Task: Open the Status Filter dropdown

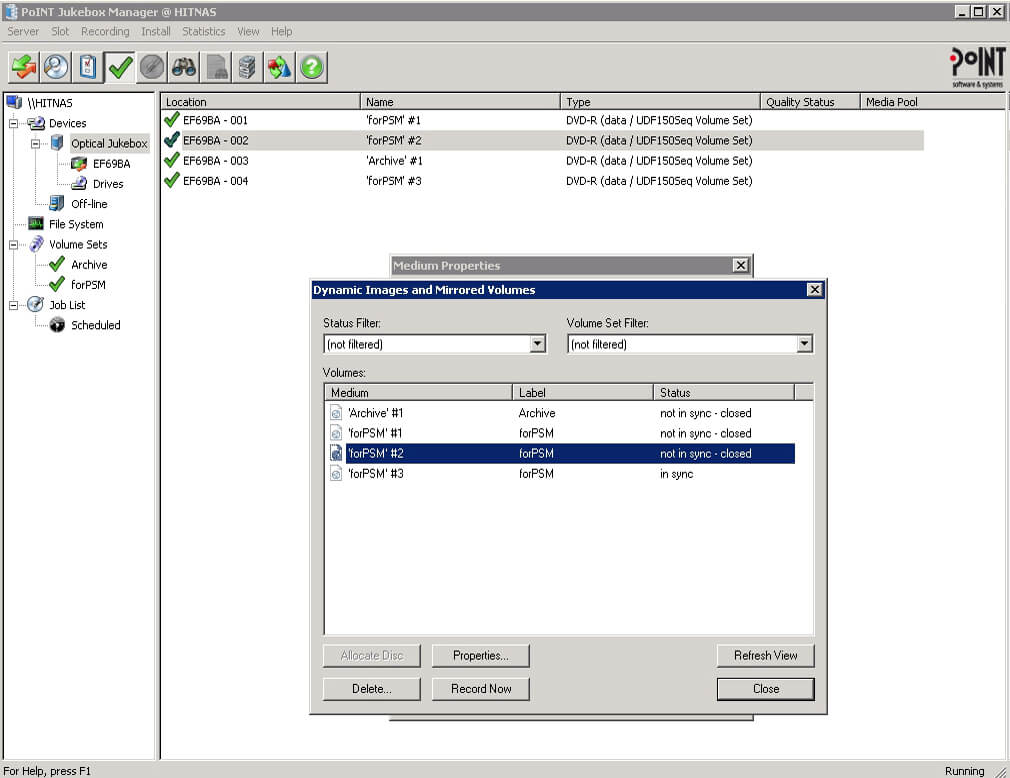Action: click(537, 344)
